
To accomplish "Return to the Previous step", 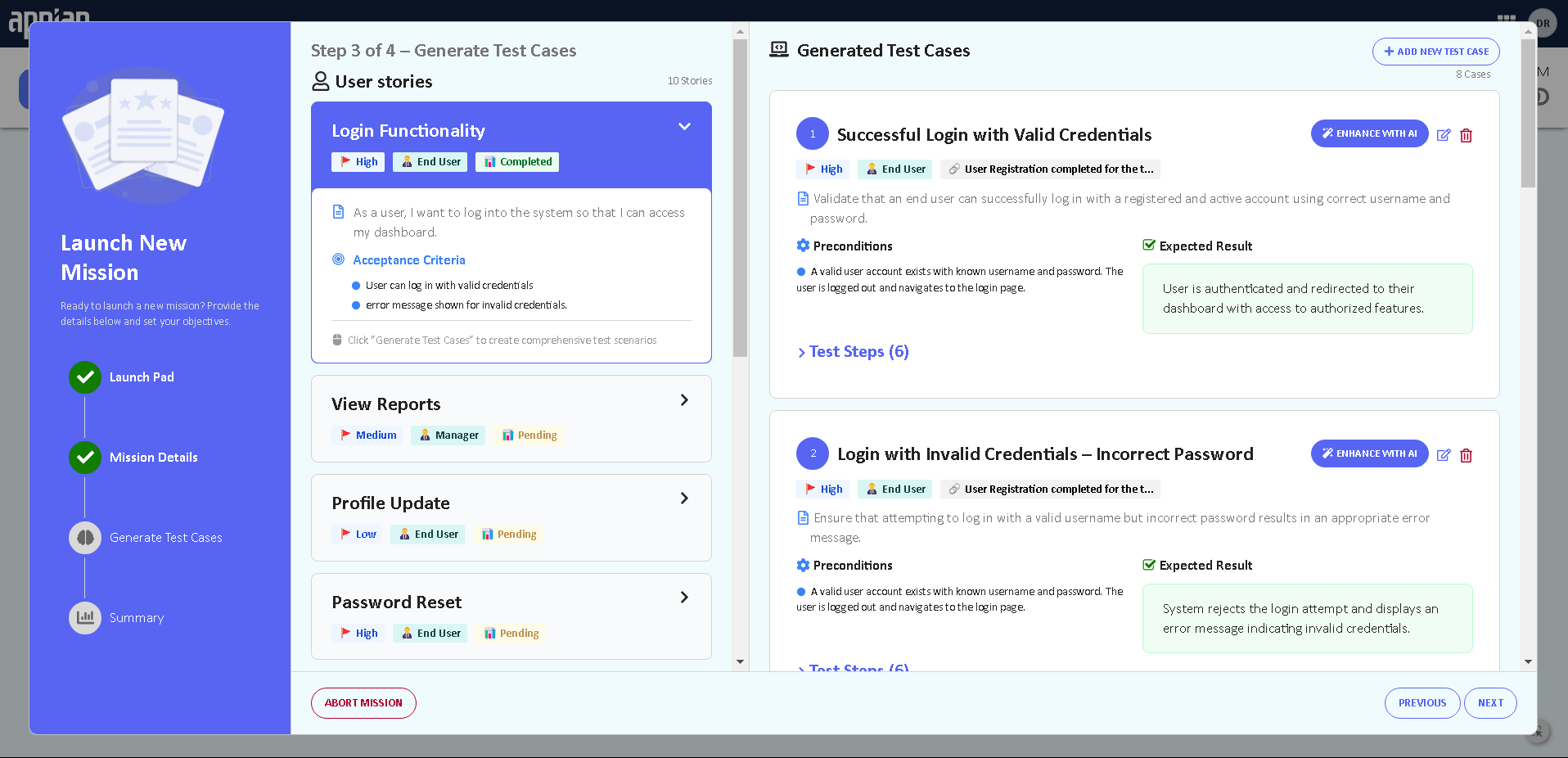I will point(1422,703).
